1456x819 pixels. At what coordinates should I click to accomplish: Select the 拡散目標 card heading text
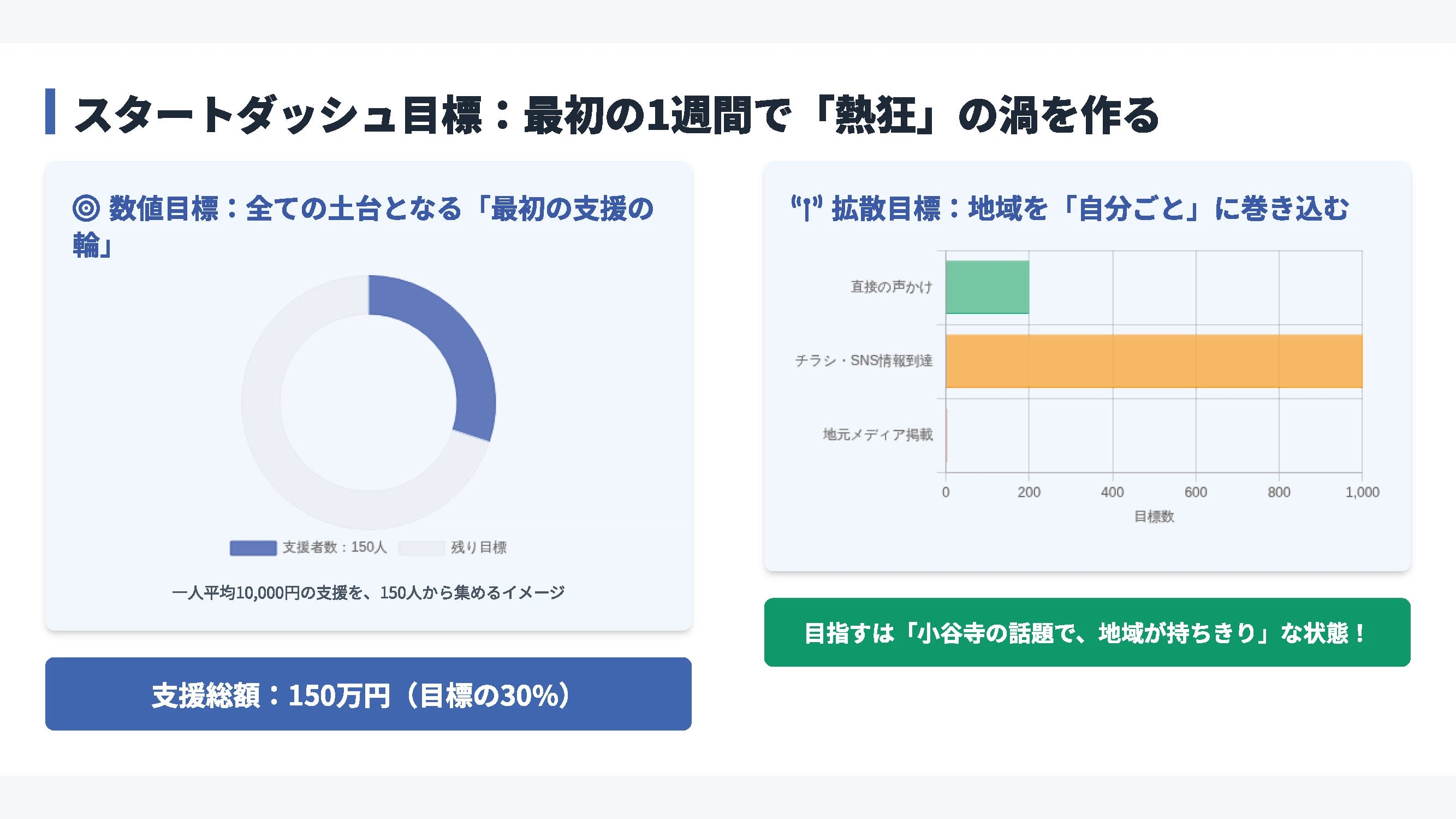[1090, 208]
